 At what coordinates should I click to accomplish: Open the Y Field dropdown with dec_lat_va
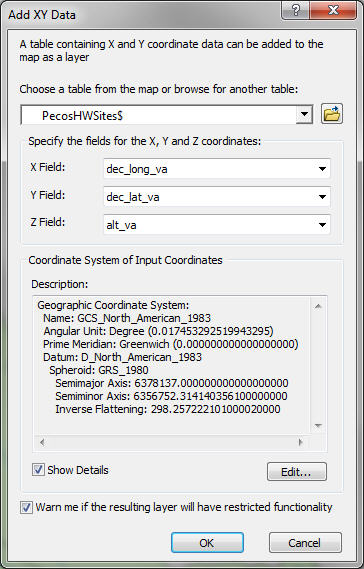[217, 197]
